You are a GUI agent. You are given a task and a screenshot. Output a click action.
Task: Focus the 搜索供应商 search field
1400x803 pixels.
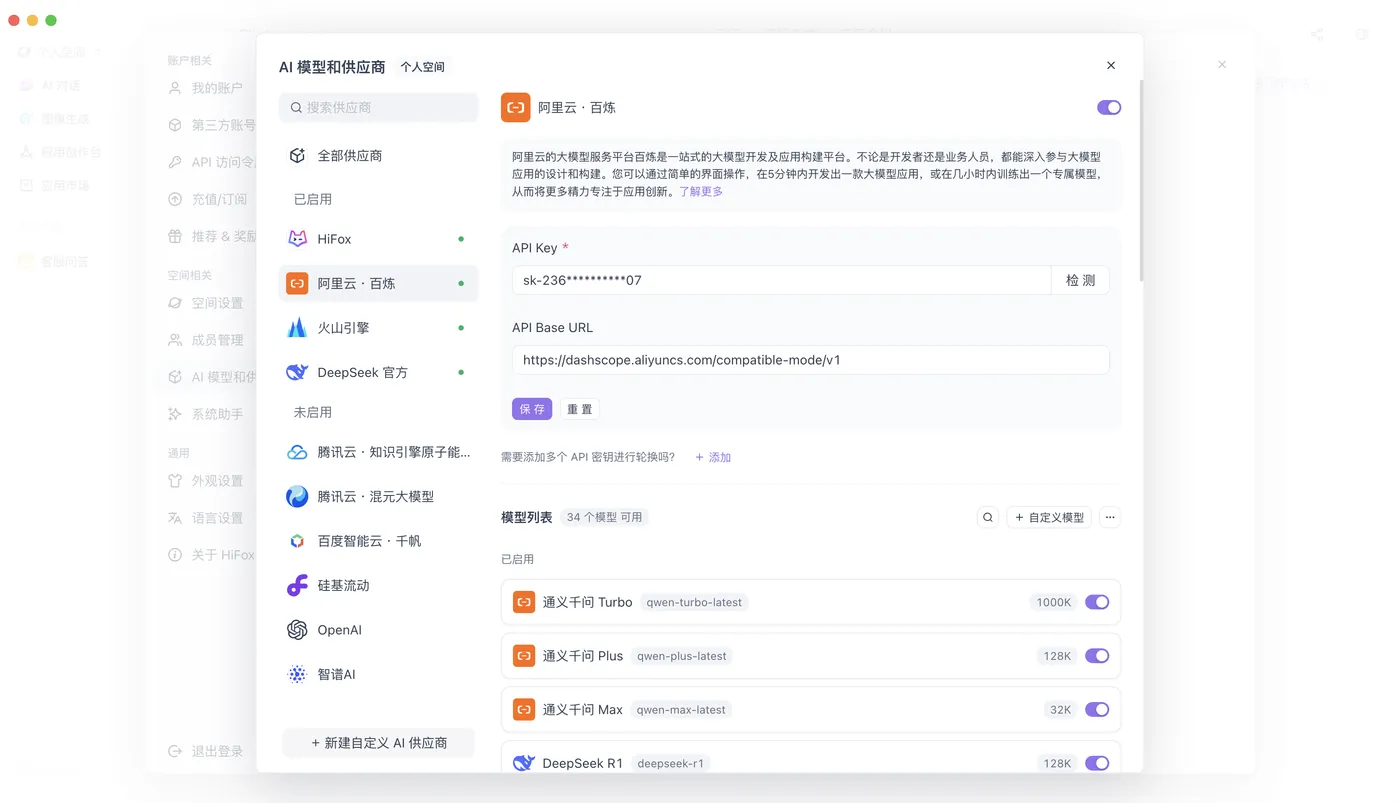click(x=378, y=107)
